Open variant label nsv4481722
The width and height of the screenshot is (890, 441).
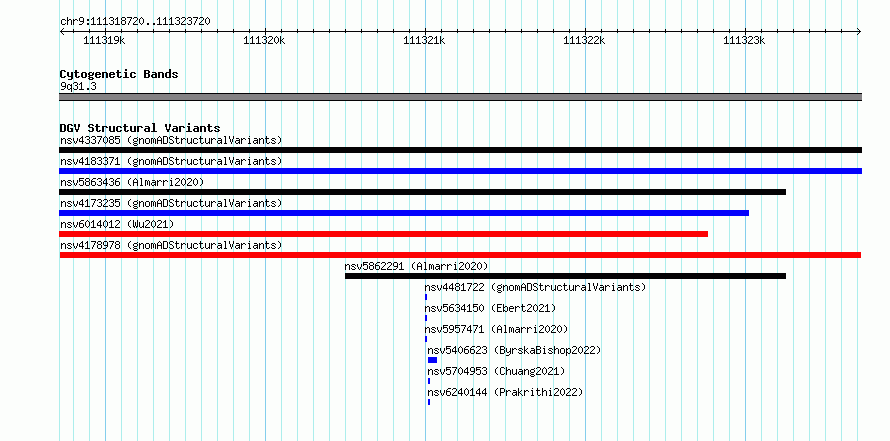(x=535, y=287)
